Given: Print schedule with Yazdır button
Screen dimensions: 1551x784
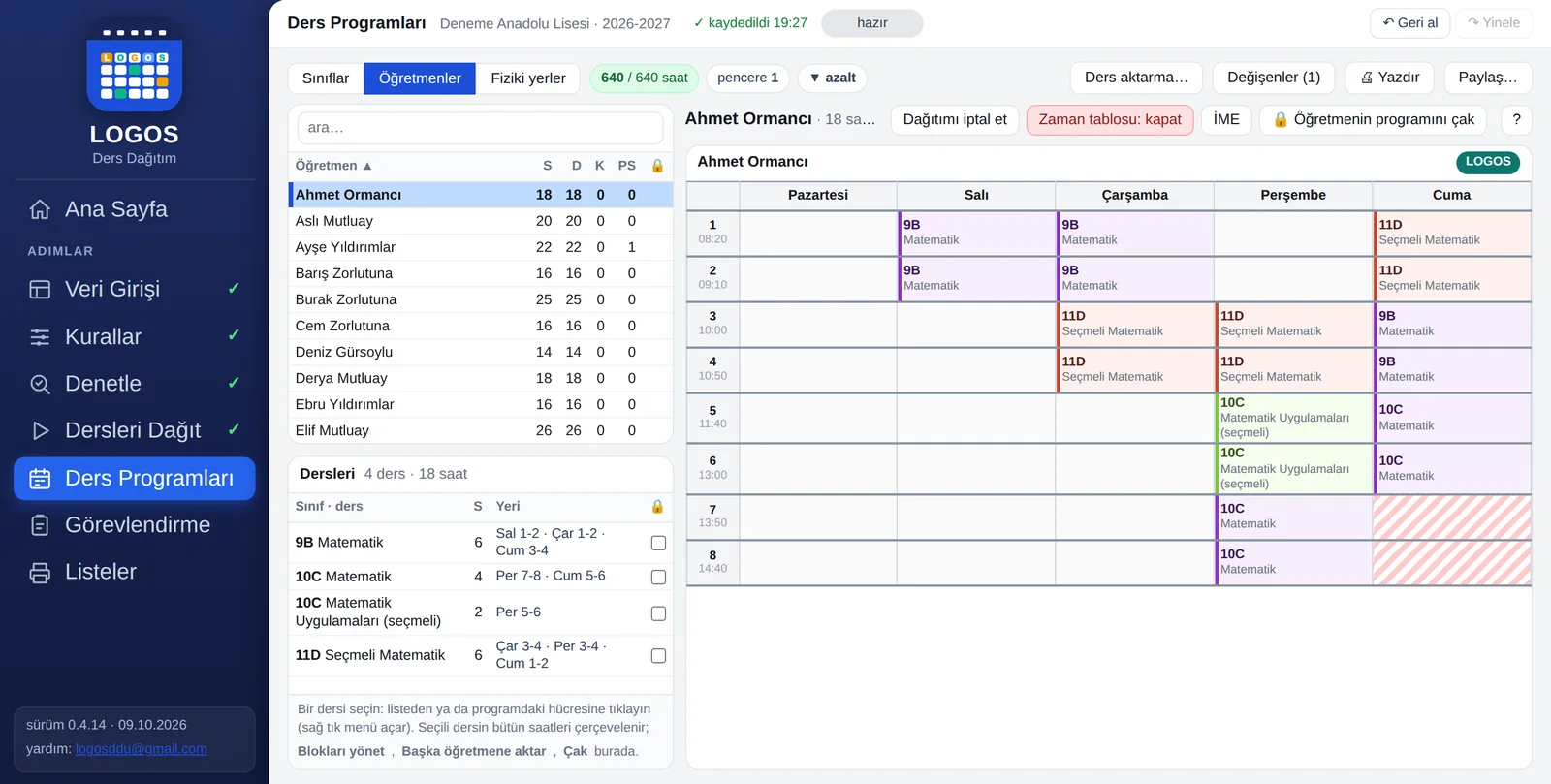Looking at the screenshot, I should click(x=1390, y=78).
